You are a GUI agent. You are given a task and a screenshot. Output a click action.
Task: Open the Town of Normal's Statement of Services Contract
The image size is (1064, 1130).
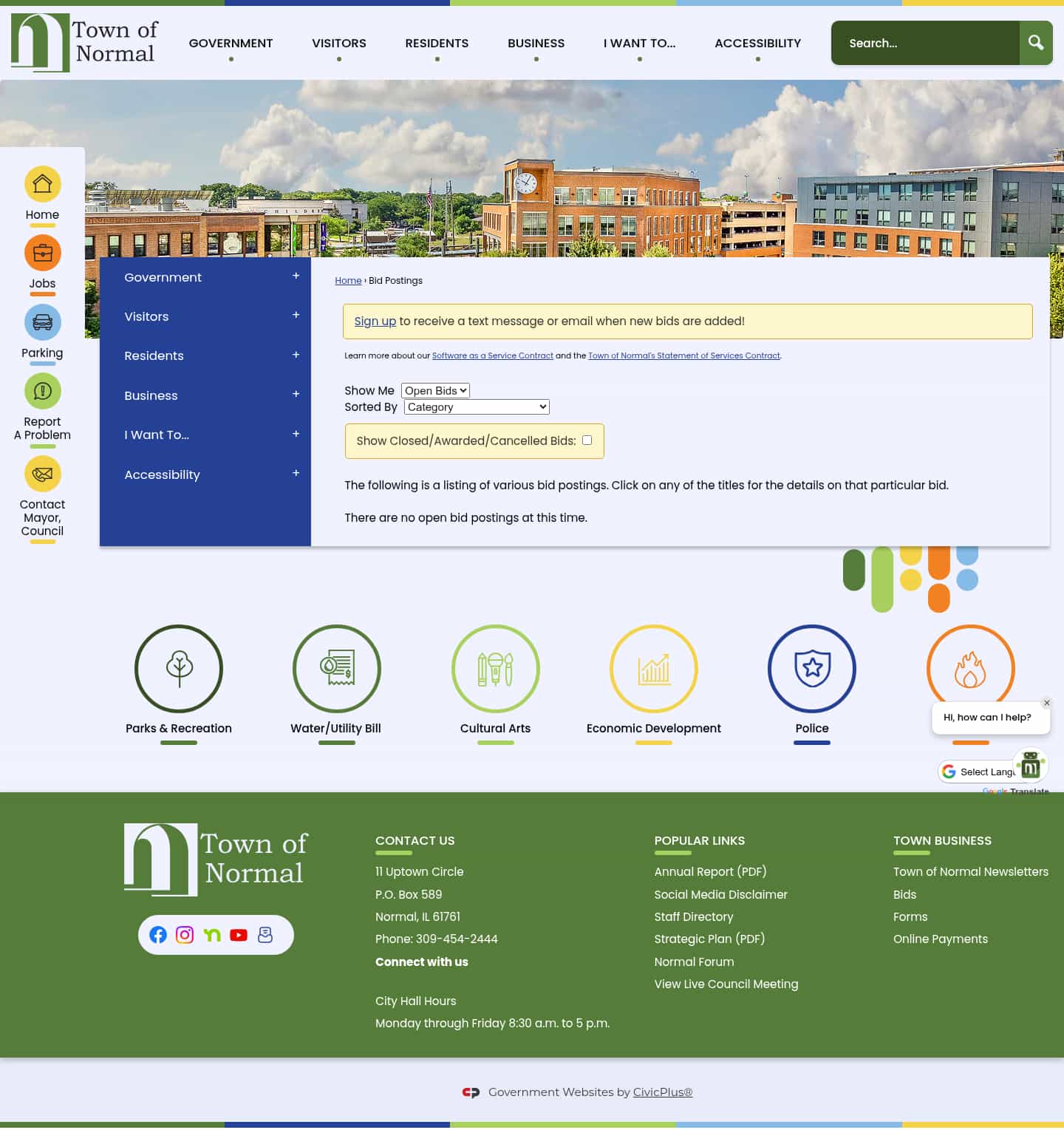coord(683,355)
